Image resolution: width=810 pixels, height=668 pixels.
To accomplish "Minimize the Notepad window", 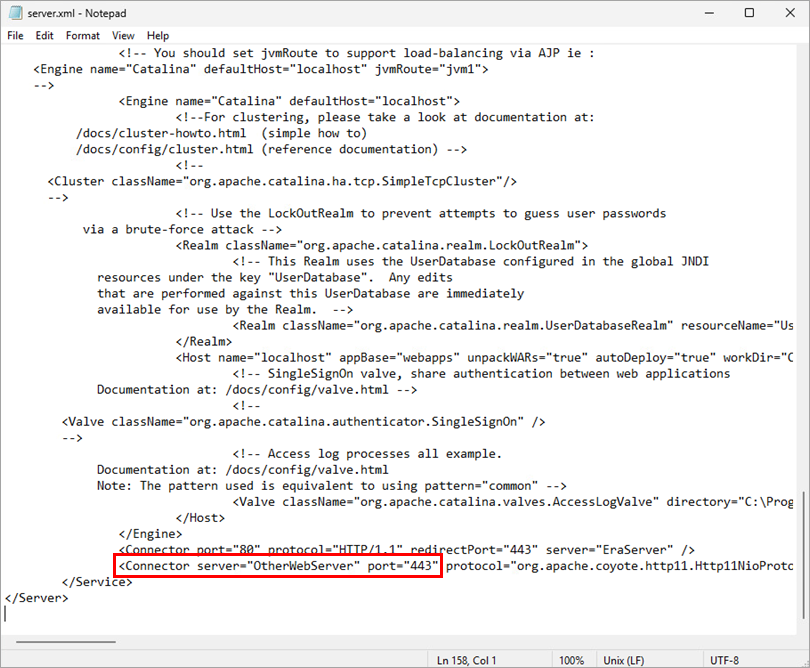I will 701,13.
